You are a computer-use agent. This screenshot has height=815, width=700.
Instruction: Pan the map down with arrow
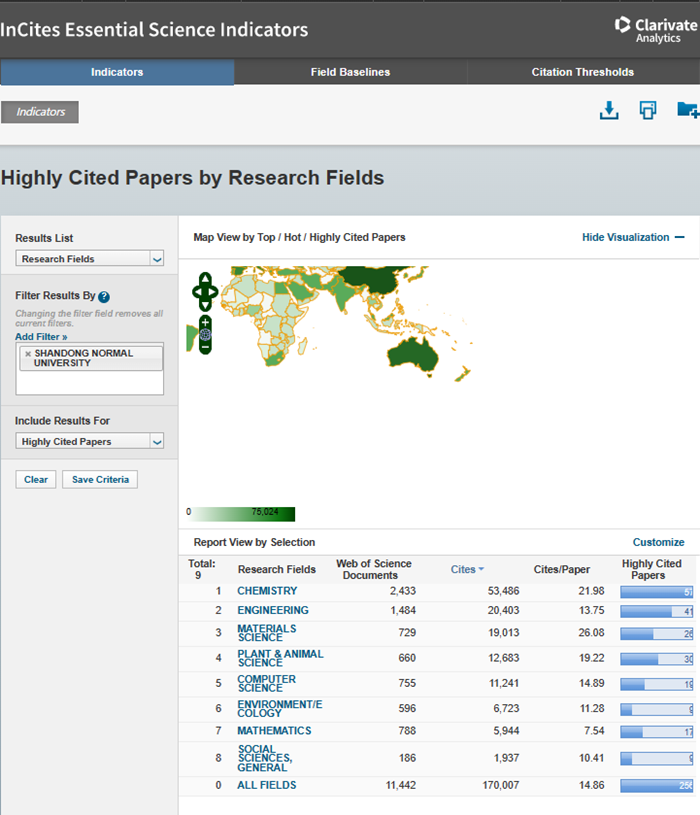click(205, 305)
